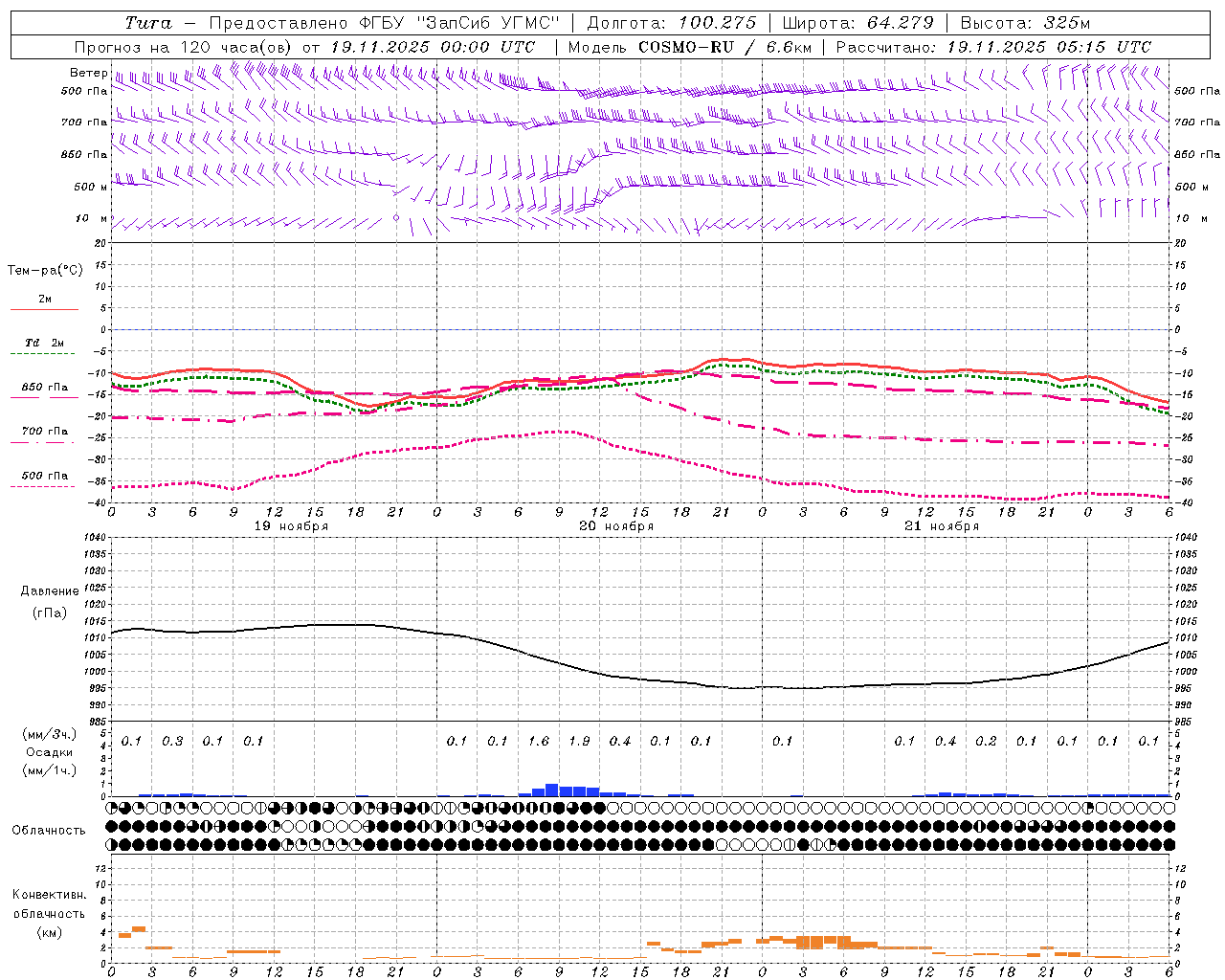Viewport: 1225px width, 980px height.
Task: Click "Модель COSMO-RU / 6.6км" label
Action: point(690,47)
